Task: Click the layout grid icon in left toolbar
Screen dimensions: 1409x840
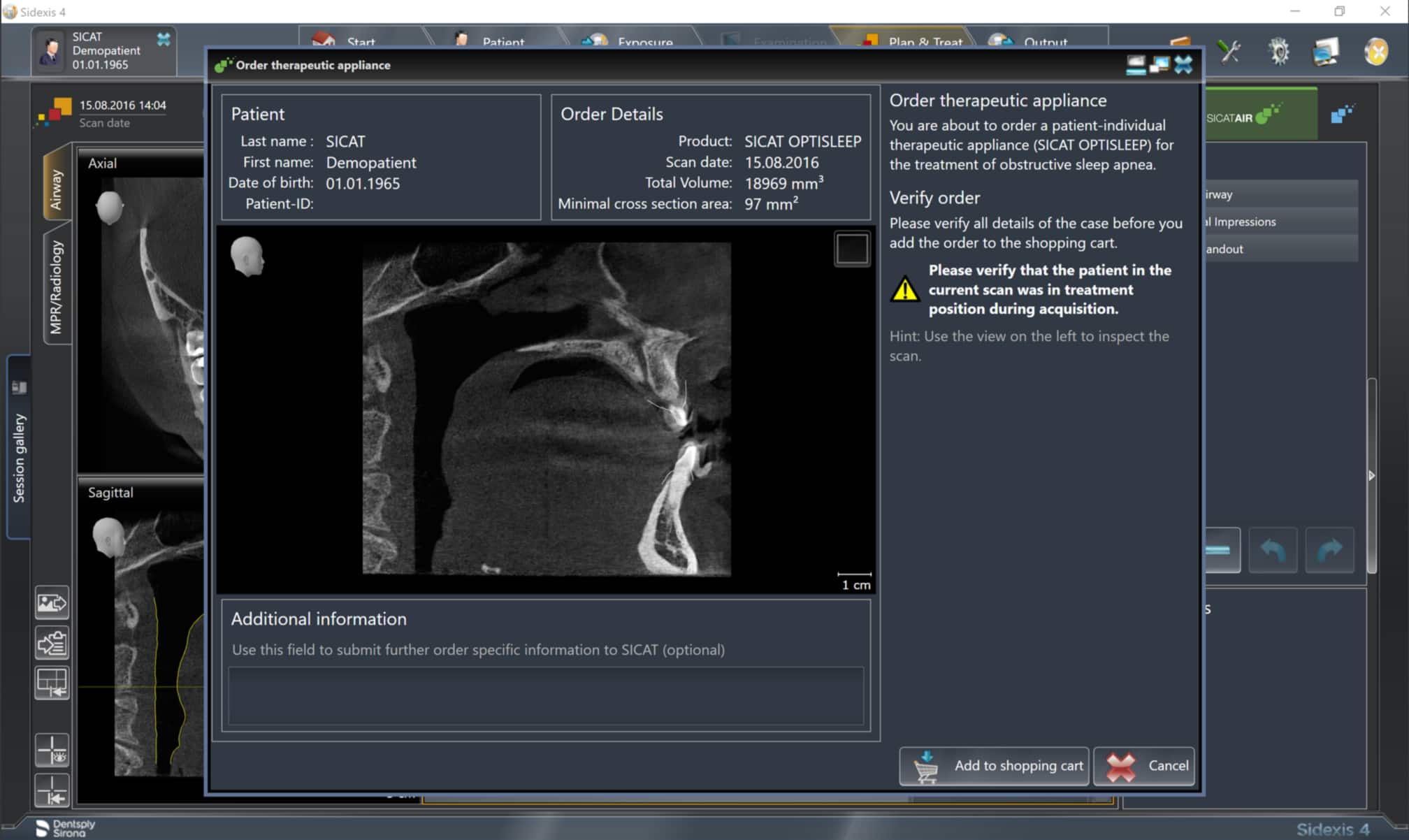Action: (x=52, y=683)
